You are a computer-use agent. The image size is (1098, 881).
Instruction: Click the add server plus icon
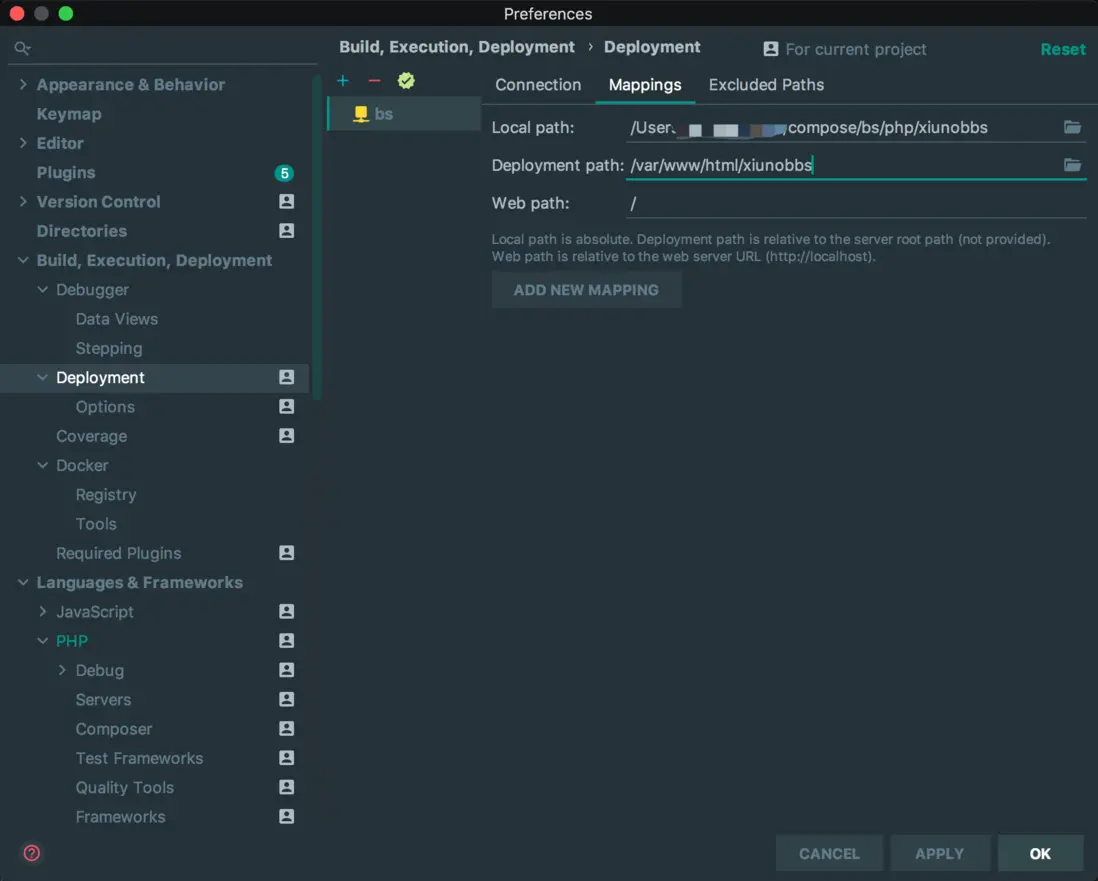point(343,81)
